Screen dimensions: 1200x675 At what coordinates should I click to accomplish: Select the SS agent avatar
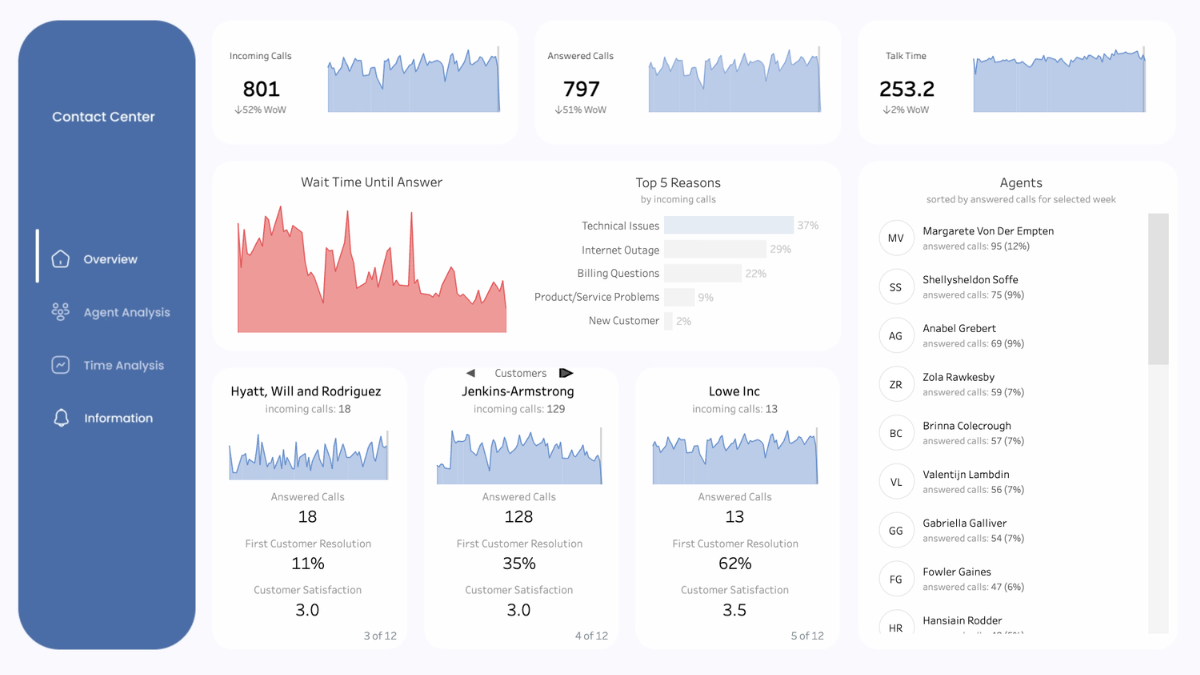896,287
